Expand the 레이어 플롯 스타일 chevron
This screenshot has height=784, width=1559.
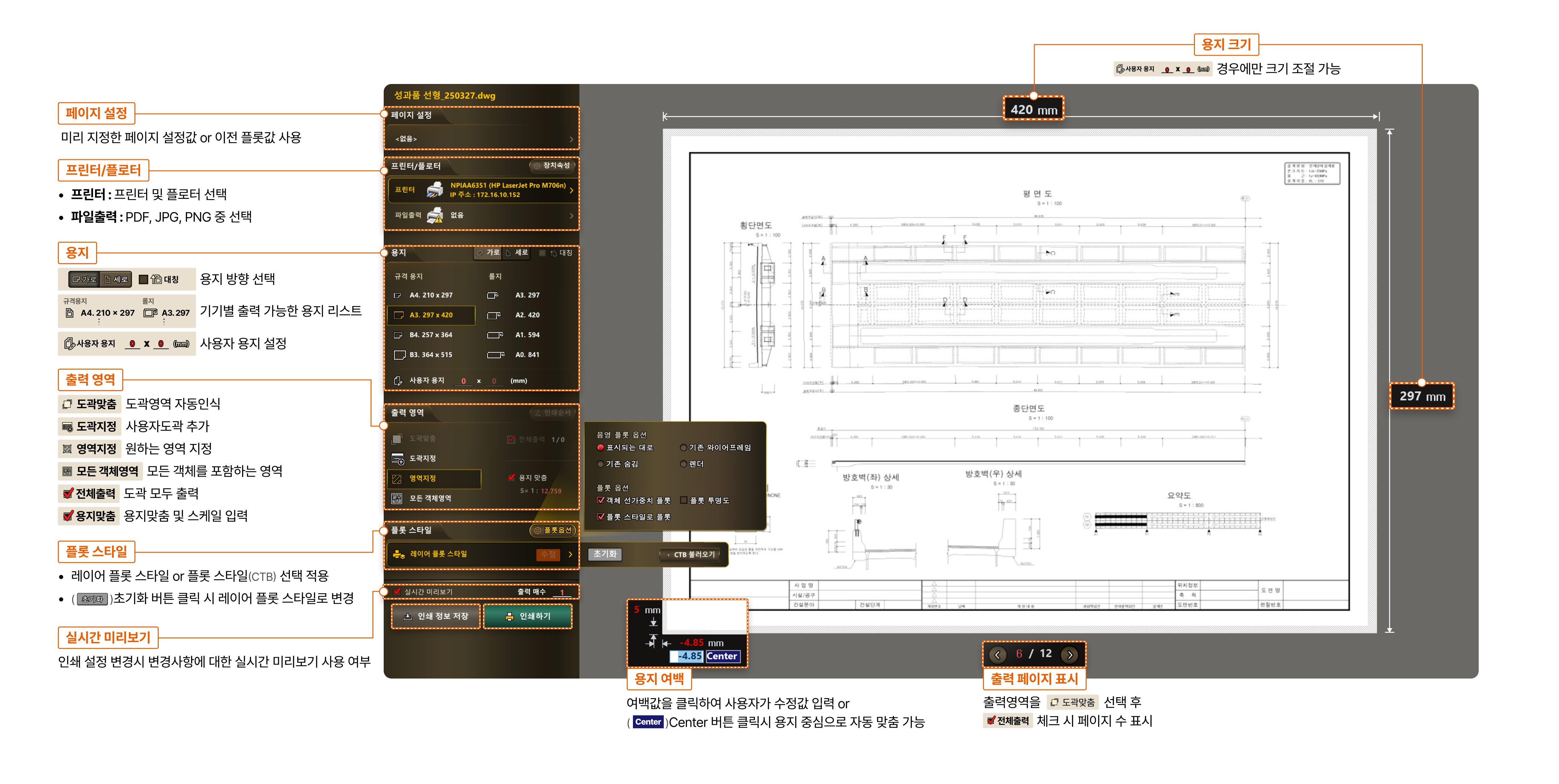pos(570,554)
